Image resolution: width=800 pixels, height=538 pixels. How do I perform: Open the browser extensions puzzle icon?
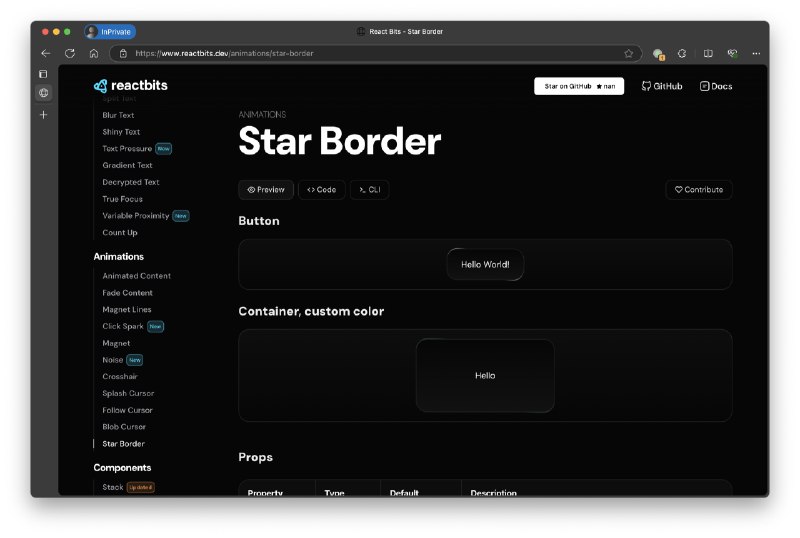click(x=682, y=53)
